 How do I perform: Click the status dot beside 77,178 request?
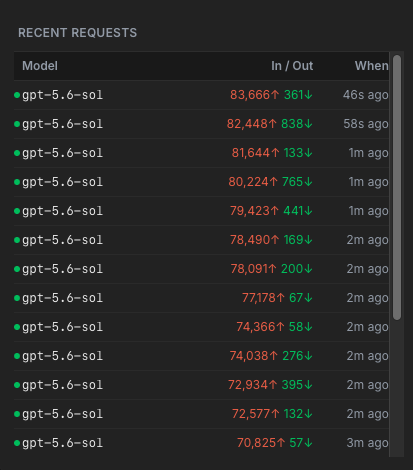[x=17, y=298]
